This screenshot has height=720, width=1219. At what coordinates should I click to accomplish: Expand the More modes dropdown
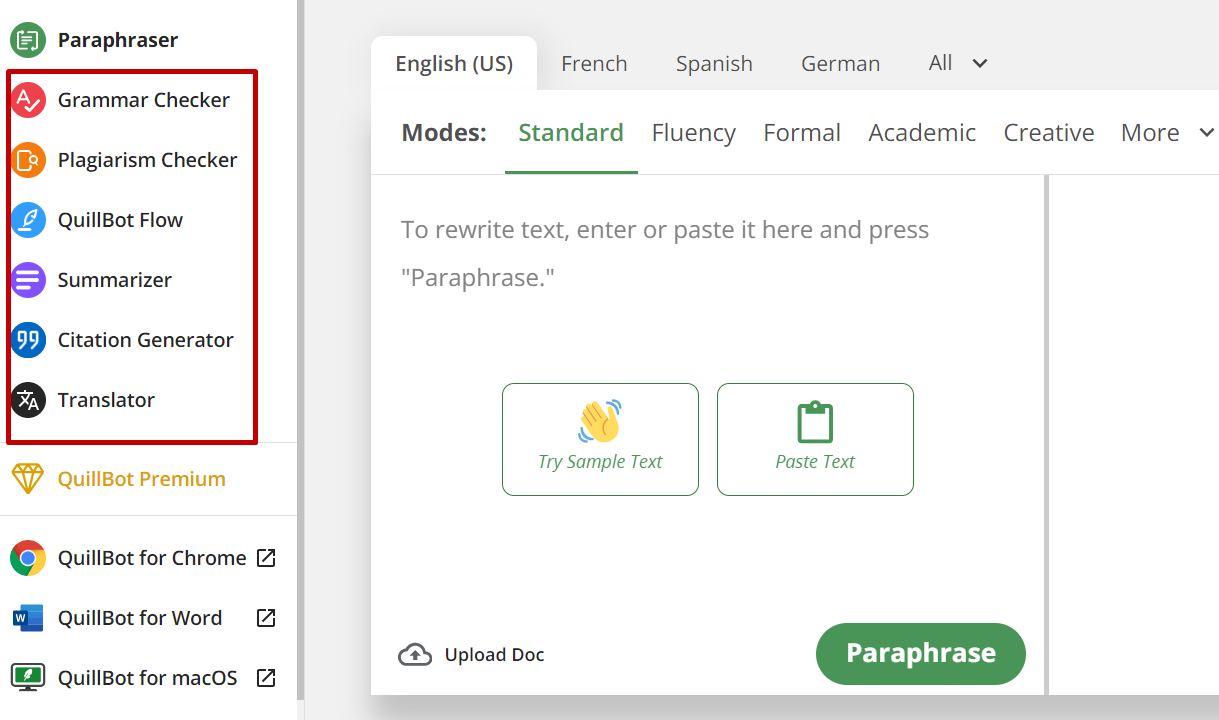(x=1166, y=133)
